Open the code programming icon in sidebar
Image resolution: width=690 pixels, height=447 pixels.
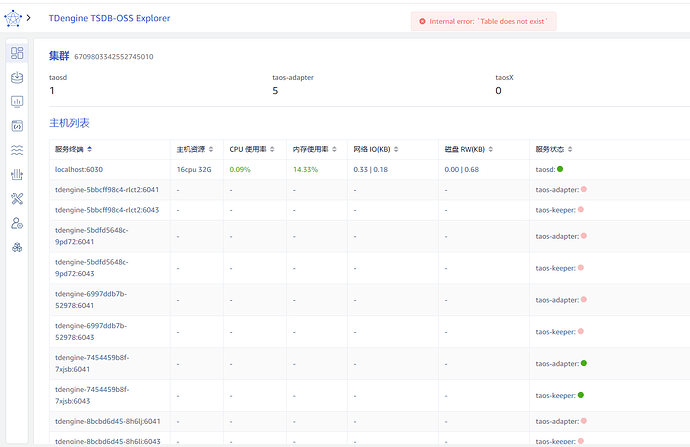tap(17, 126)
